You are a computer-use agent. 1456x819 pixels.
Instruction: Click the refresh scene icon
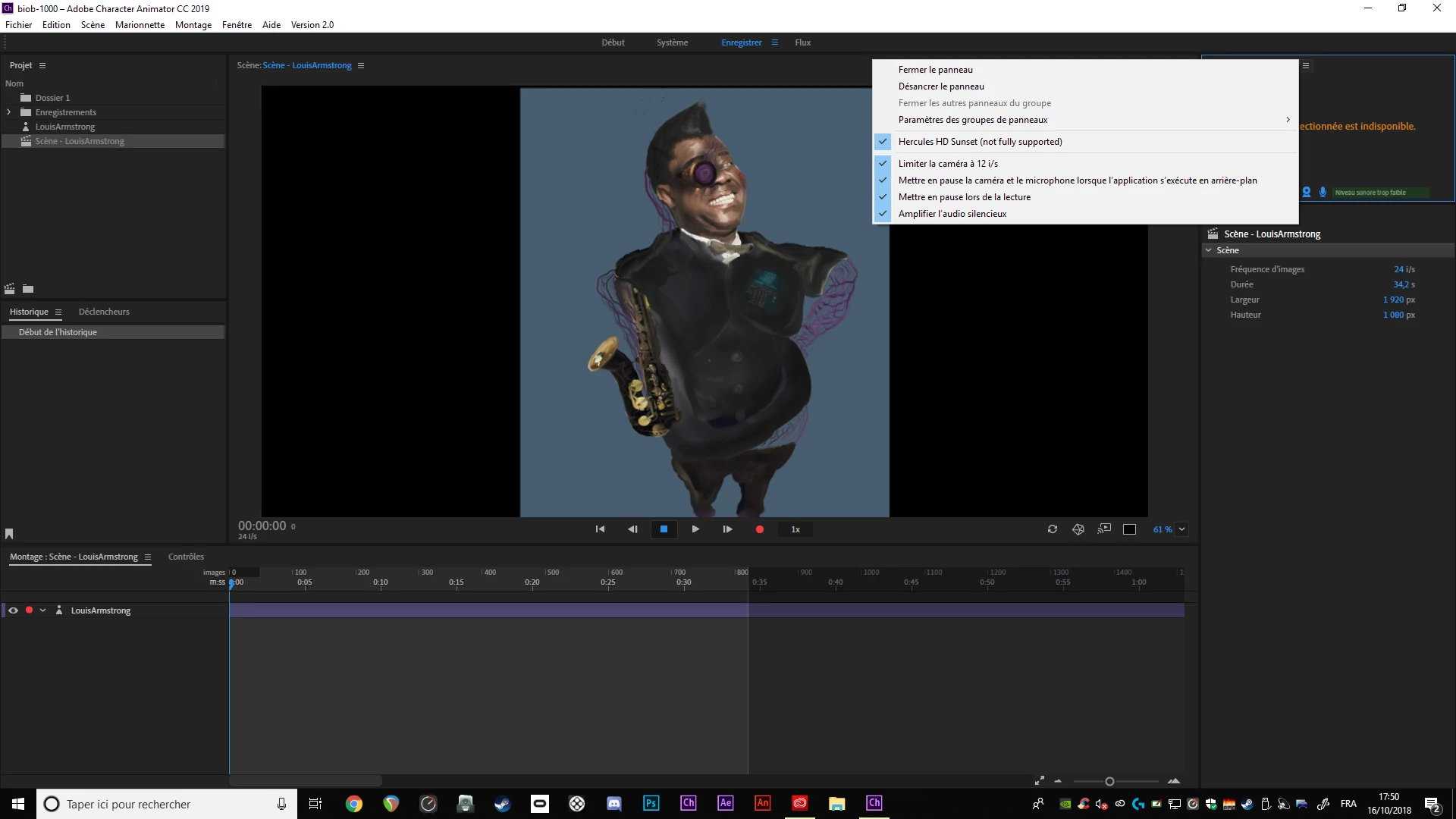[x=1053, y=529]
